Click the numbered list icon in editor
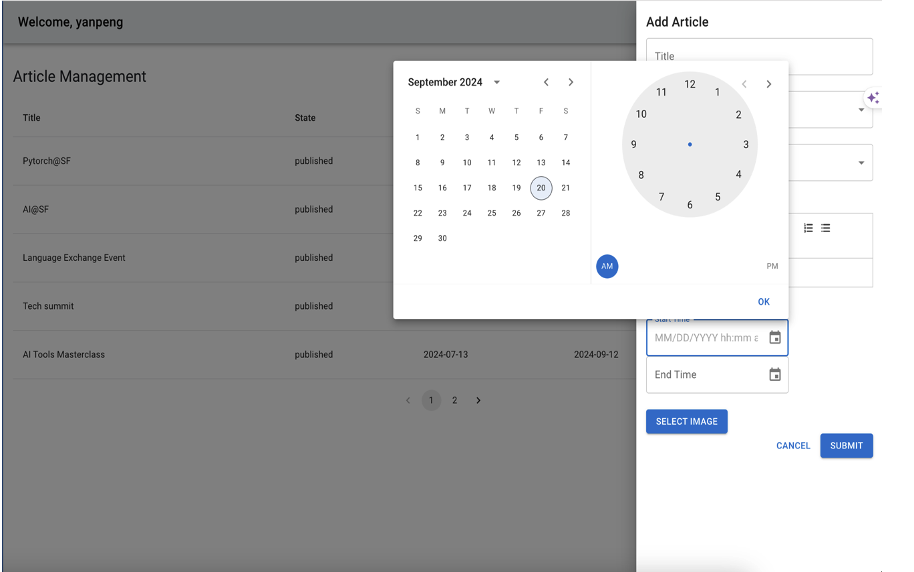The width and height of the screenshot is (914, 572). point(808,228)
